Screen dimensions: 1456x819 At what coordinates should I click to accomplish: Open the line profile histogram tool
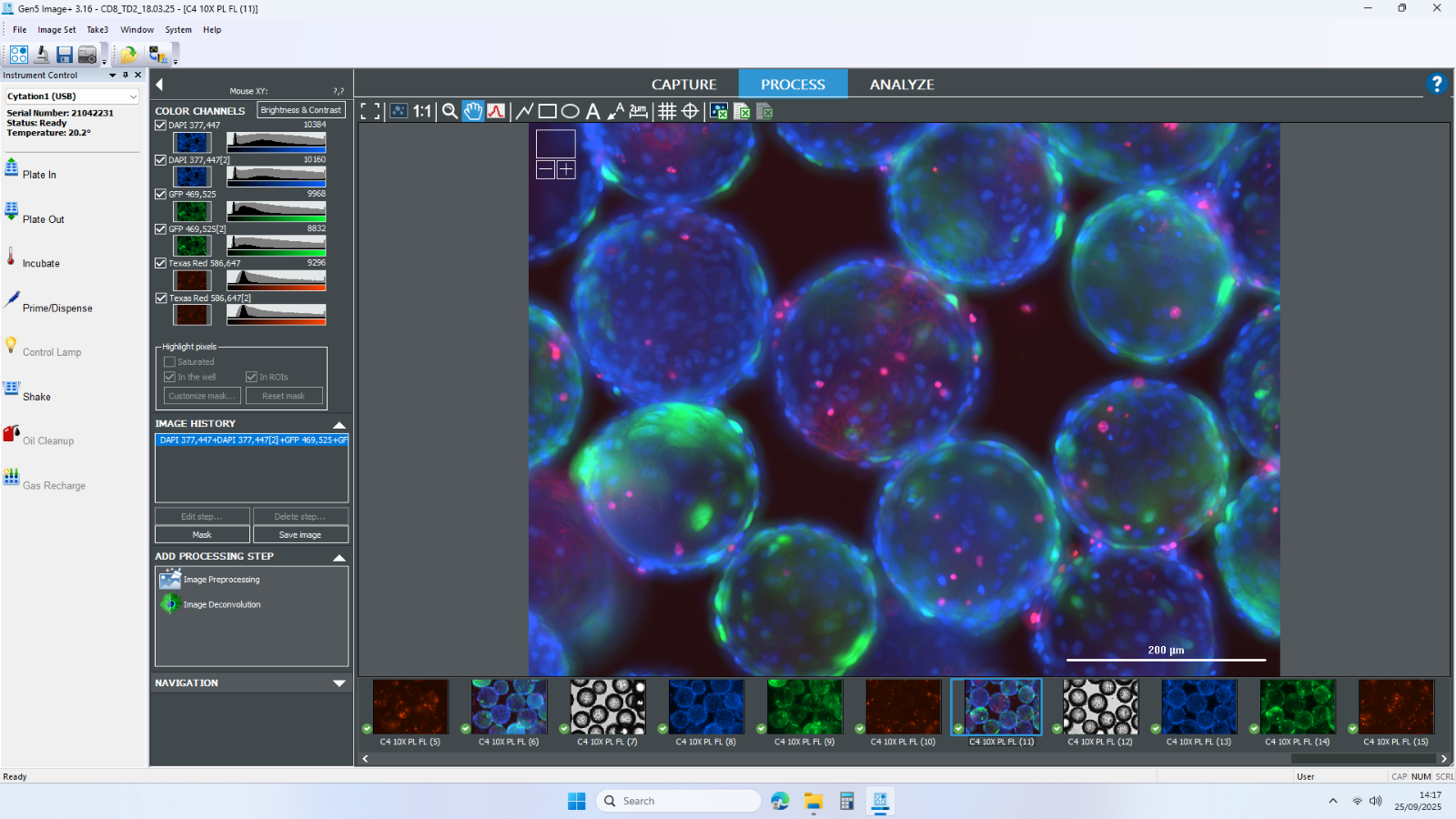point(496,111)
